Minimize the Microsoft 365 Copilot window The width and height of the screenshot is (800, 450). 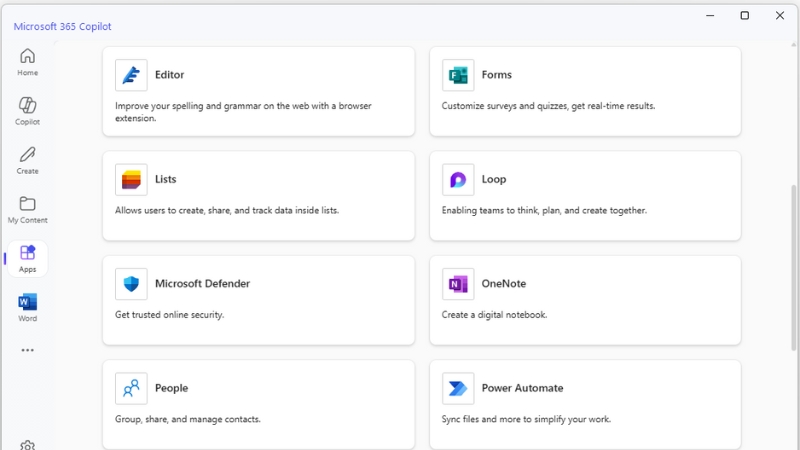pyautogui.click(x=710, y=15)
